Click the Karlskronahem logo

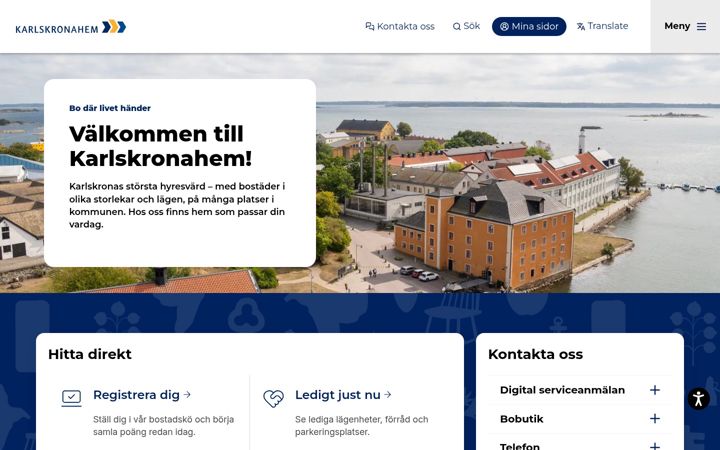tap(71, 27)
